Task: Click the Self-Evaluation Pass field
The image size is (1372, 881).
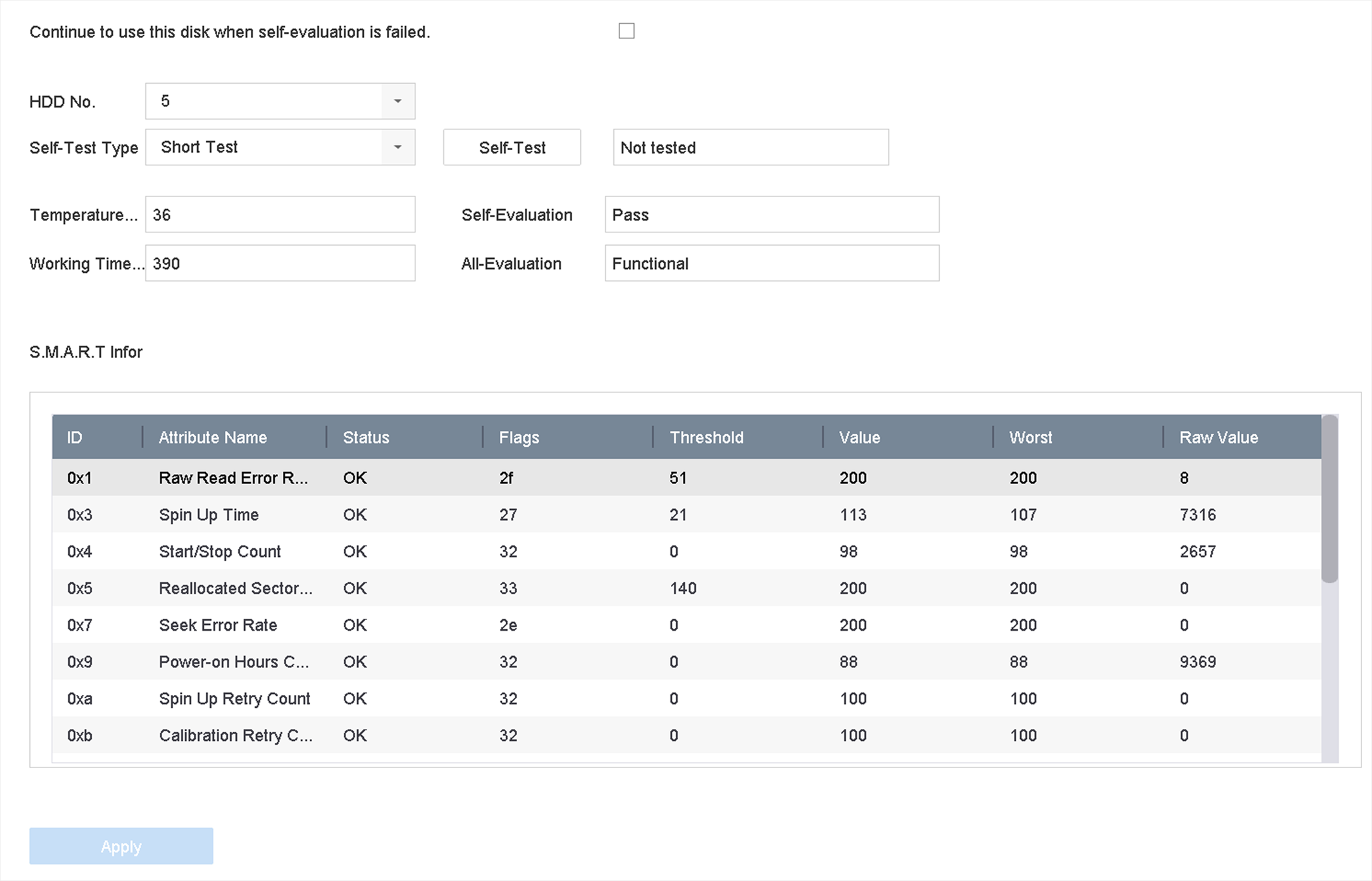Action: click(x=771, y=214)
